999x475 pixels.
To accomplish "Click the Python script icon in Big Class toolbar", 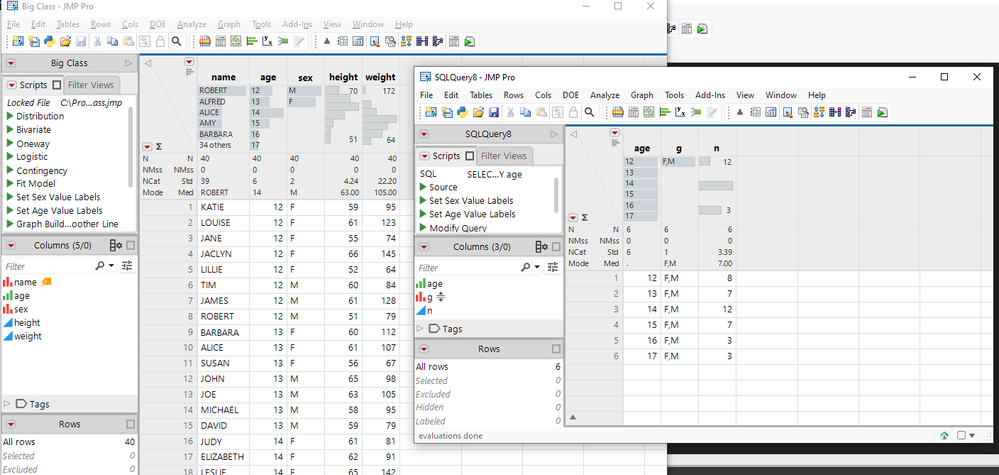I will 50,41.
